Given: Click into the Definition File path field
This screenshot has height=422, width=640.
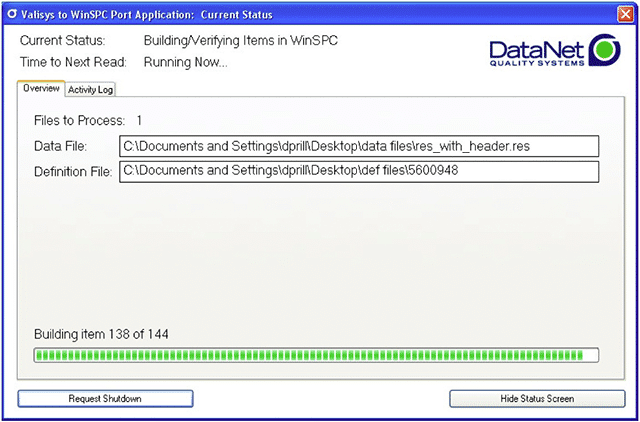Looking at the screenshot, I should coord(359,171).
